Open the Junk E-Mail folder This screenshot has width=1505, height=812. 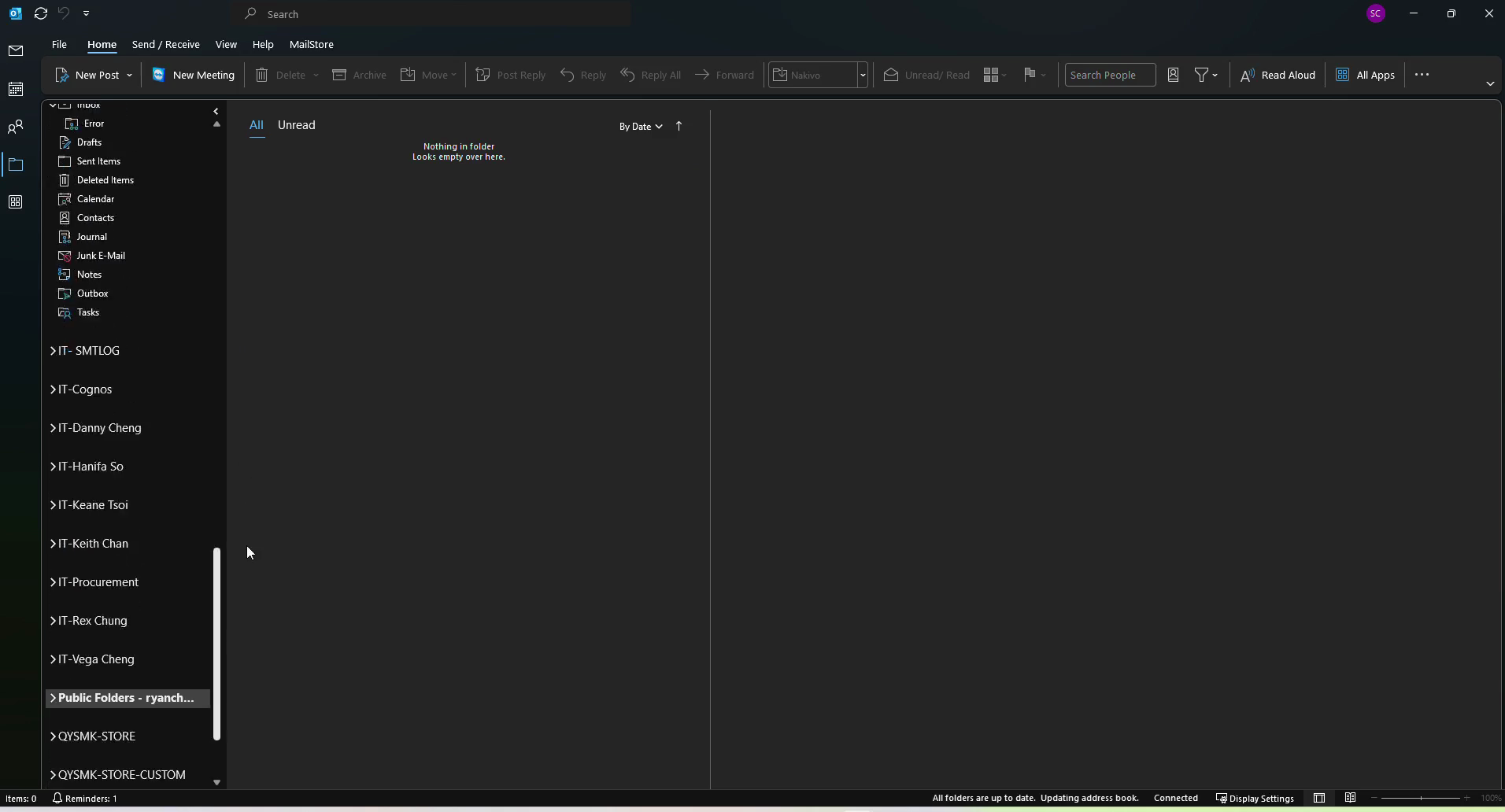101,256
